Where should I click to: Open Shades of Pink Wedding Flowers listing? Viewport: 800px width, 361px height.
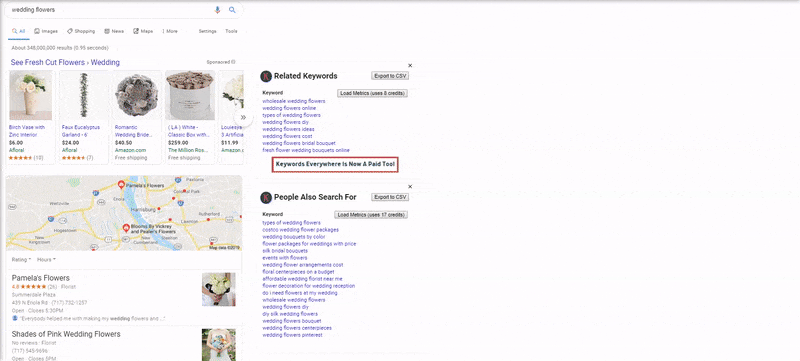point(66,334)
